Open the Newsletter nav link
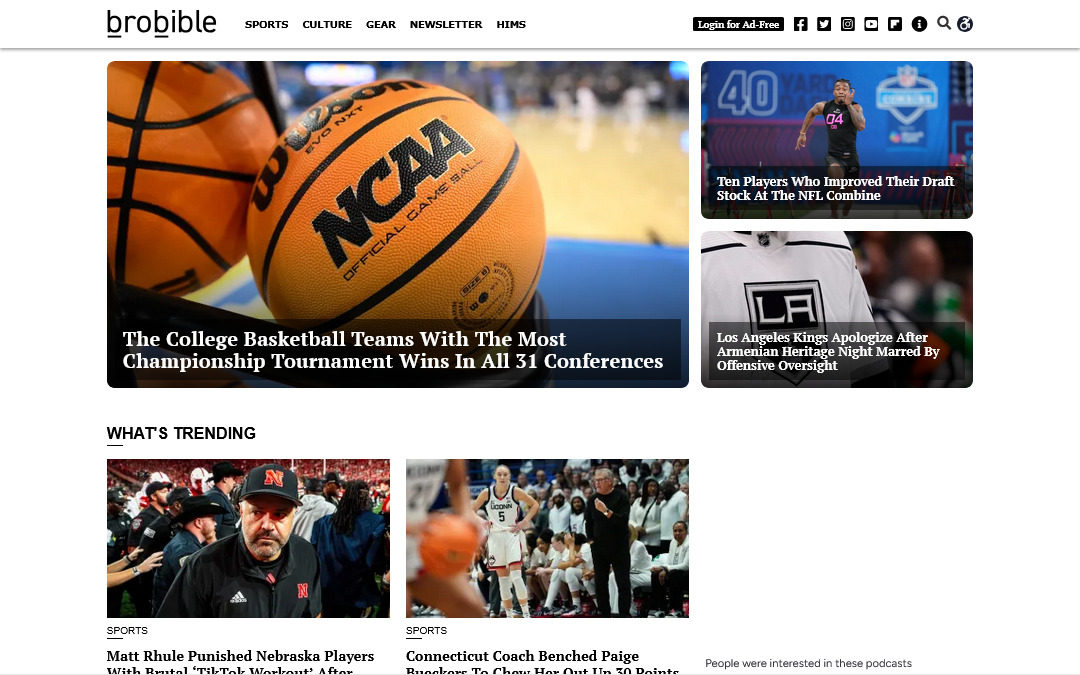1080x675 pixels. pos(446,25)
